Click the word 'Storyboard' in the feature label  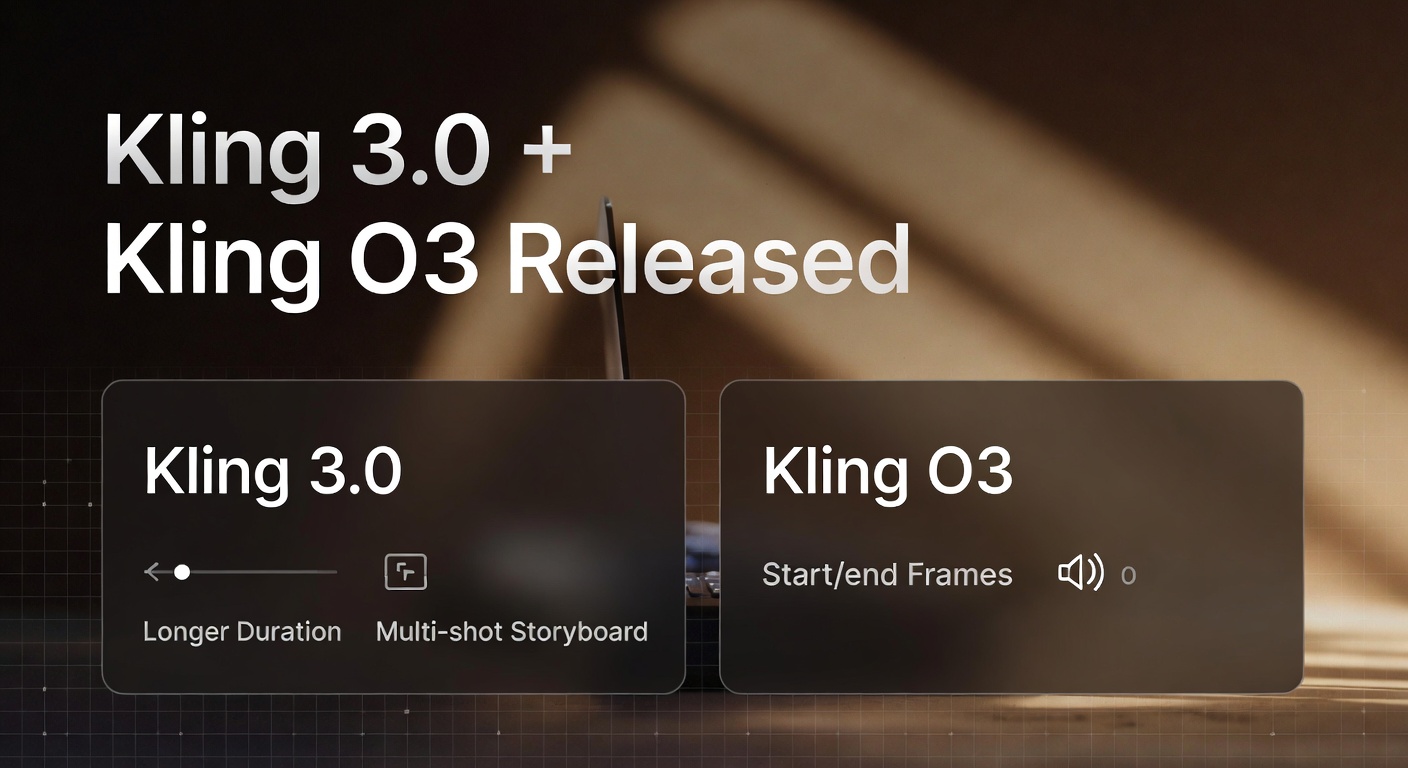[579, 632]
